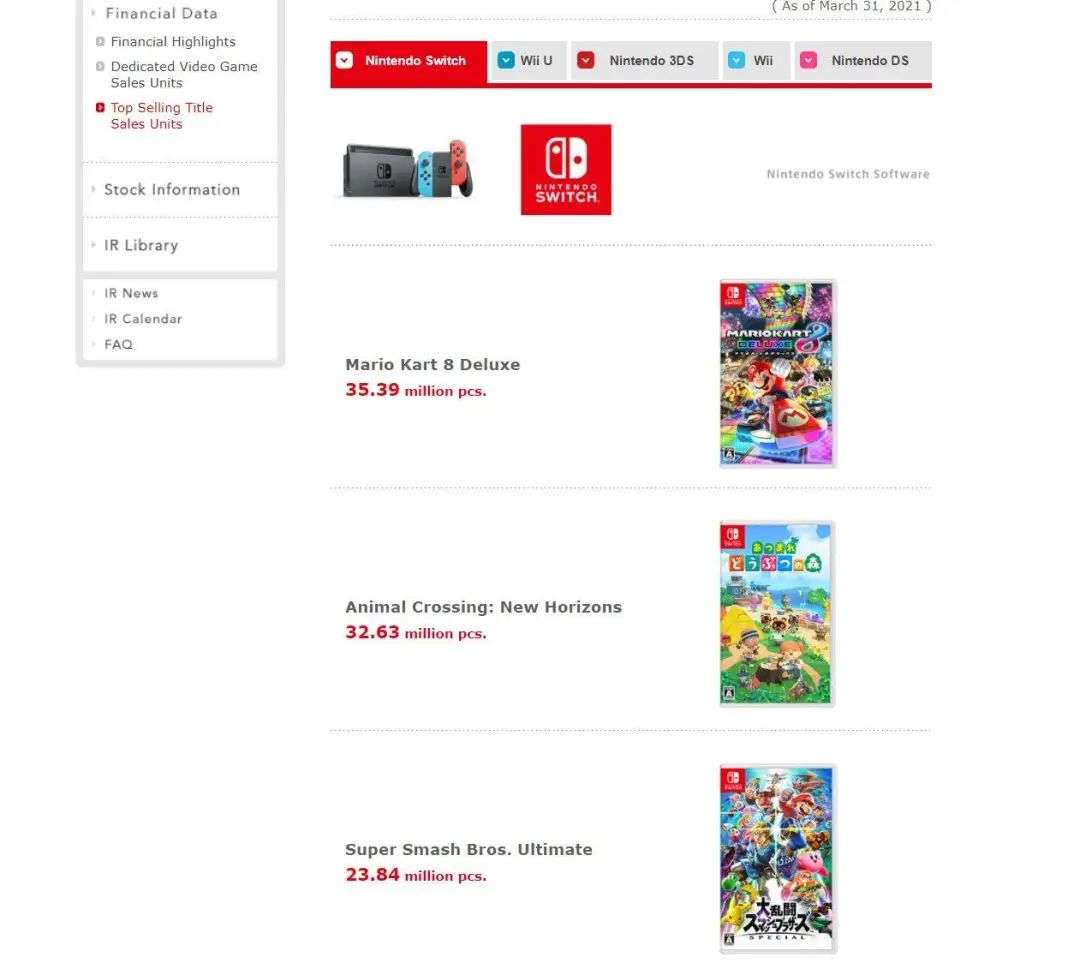Expand the IR Library section

pos(141,245)
